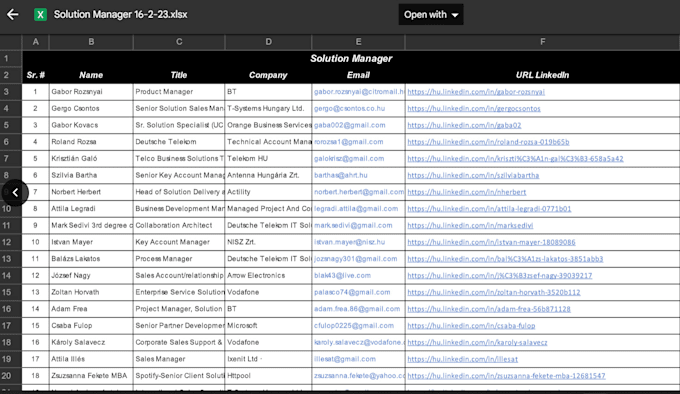
Task: Open marksedivi LinkedIn URL
Action: coord(470,226)
